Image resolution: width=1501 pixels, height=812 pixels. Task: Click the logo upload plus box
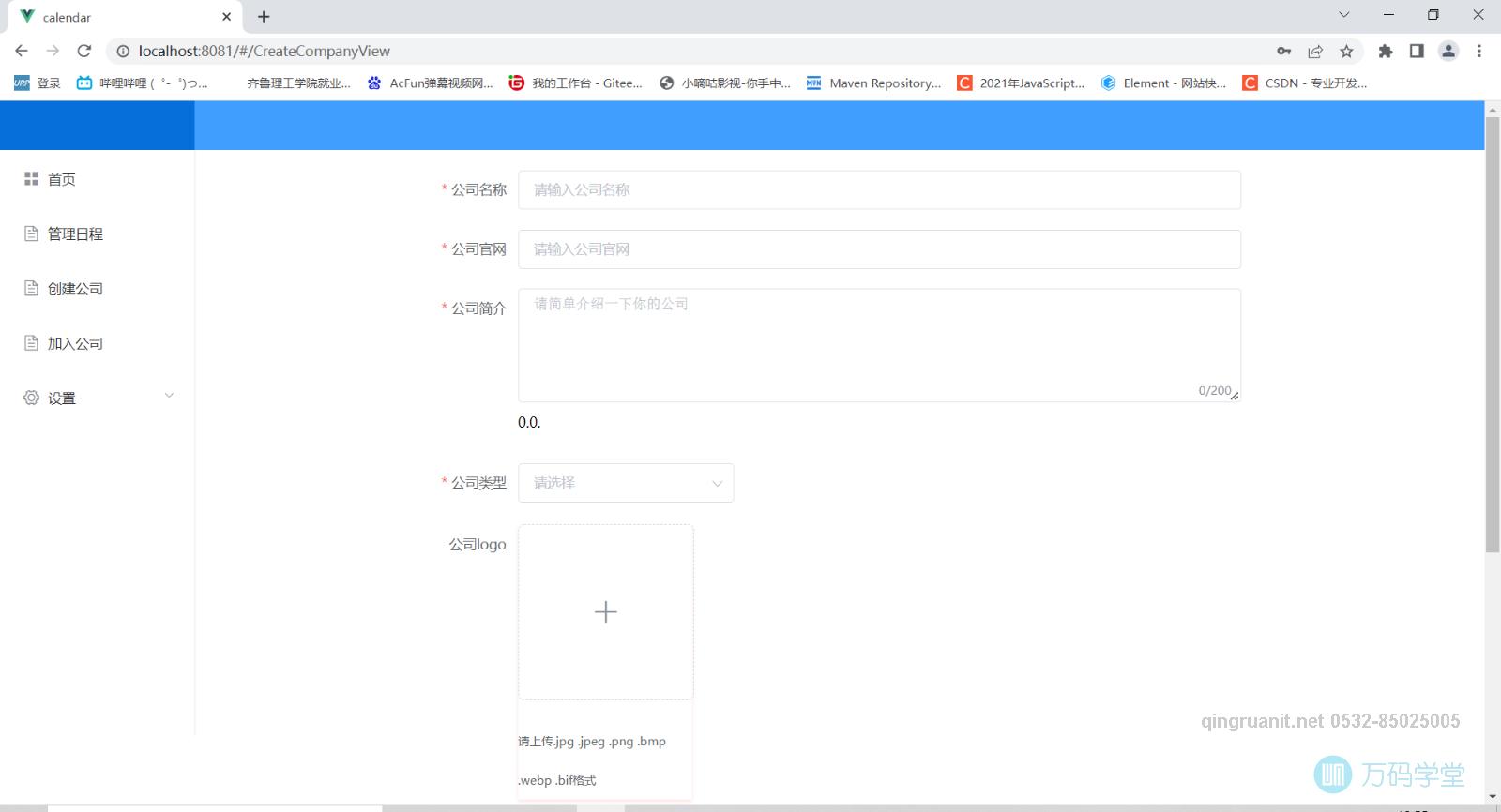click(606, 612)
